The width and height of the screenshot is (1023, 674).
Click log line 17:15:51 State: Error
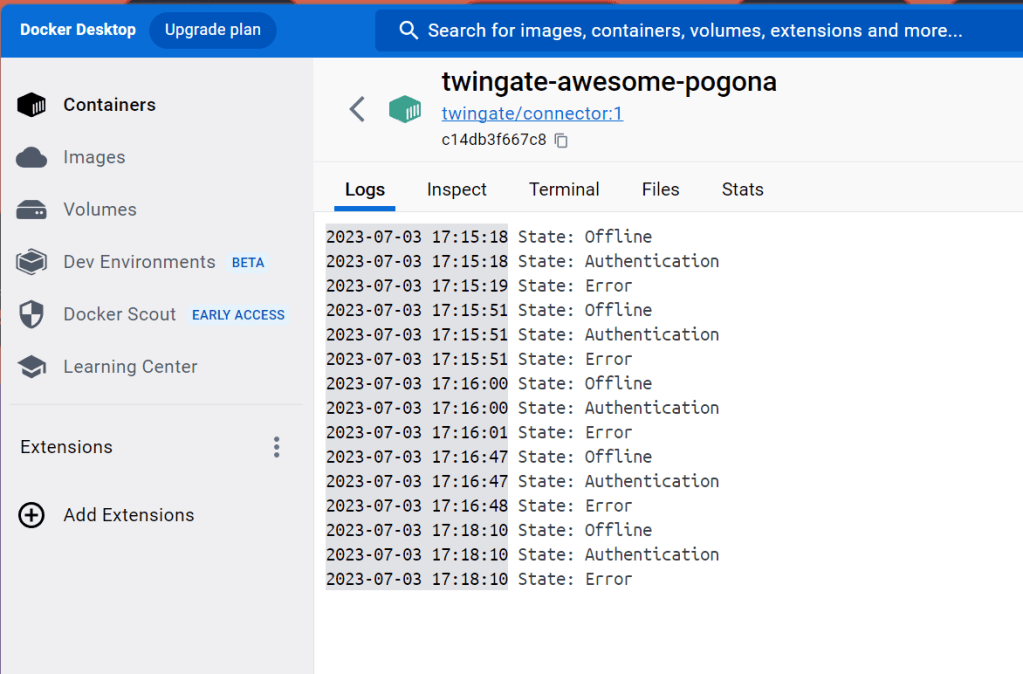coord(479,359)
